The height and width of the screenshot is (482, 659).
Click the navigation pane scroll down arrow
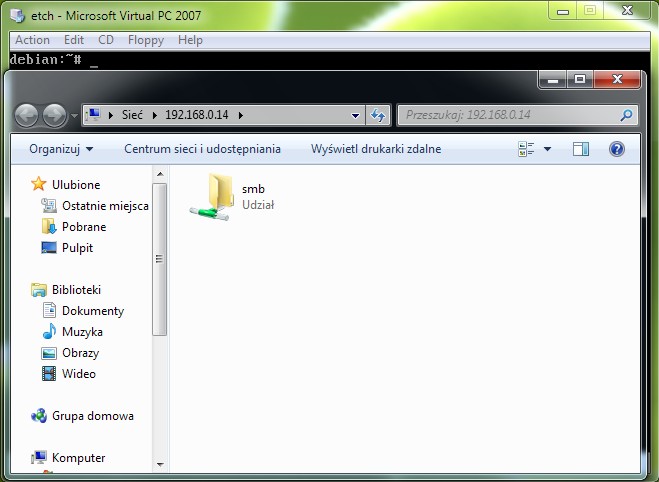(x=160, y=464)
